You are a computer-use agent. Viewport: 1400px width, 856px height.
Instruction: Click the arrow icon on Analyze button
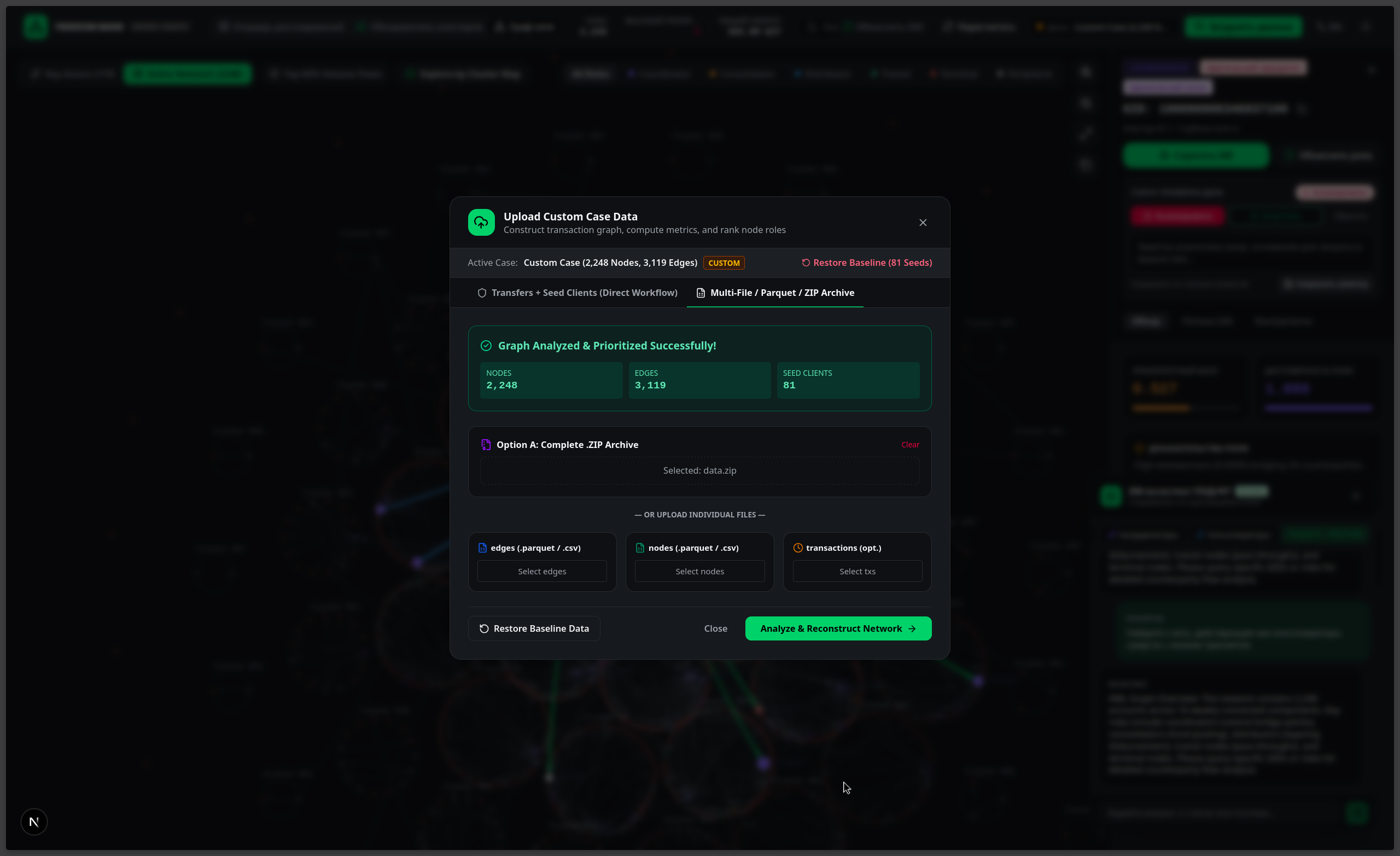pyautogui.click(x=912, y=628)
